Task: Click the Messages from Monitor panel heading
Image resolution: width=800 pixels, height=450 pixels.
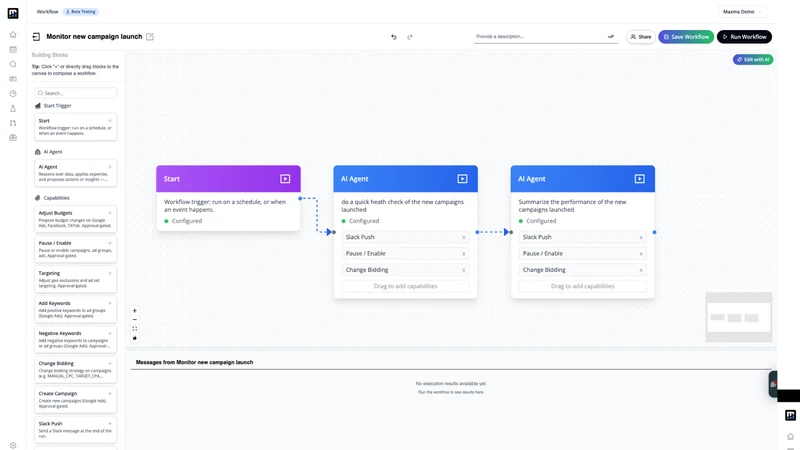Action: 194,362
